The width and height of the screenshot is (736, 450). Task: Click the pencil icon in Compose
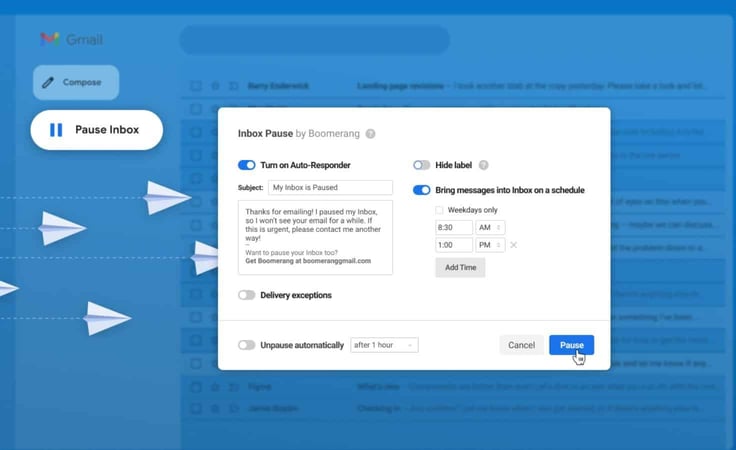pos(48,83)
